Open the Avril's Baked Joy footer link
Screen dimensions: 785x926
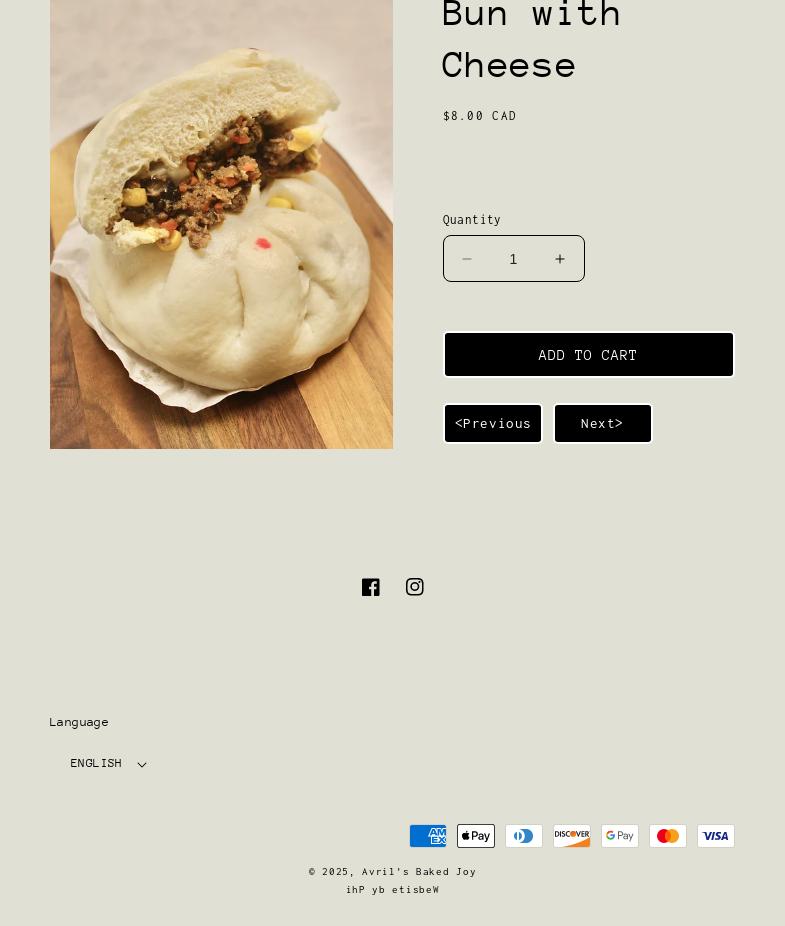[x=419, y=872]
